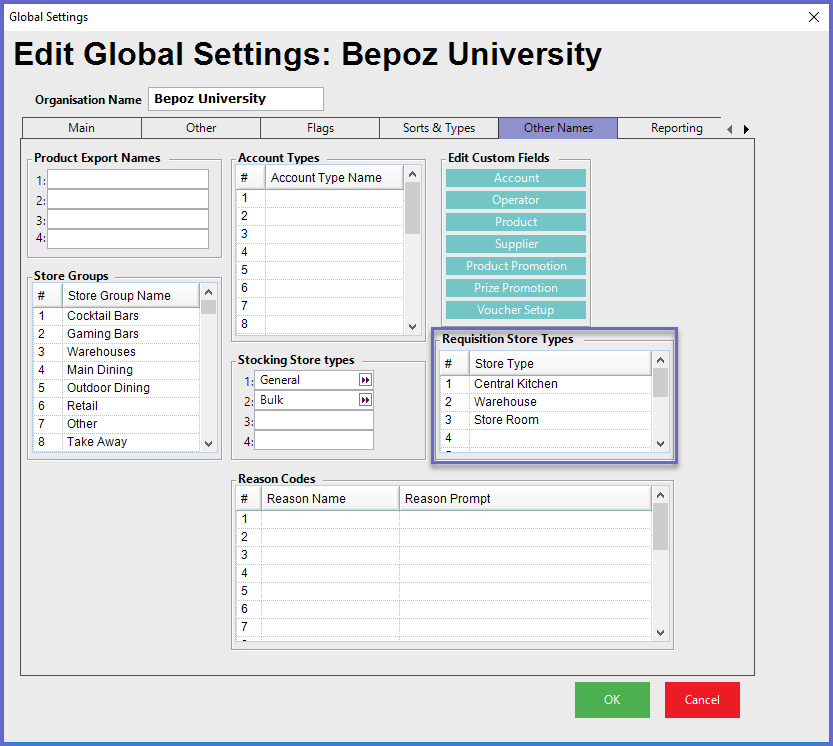
Task: Click arrow icon beside General stocking store type
Action: point(365,380)
